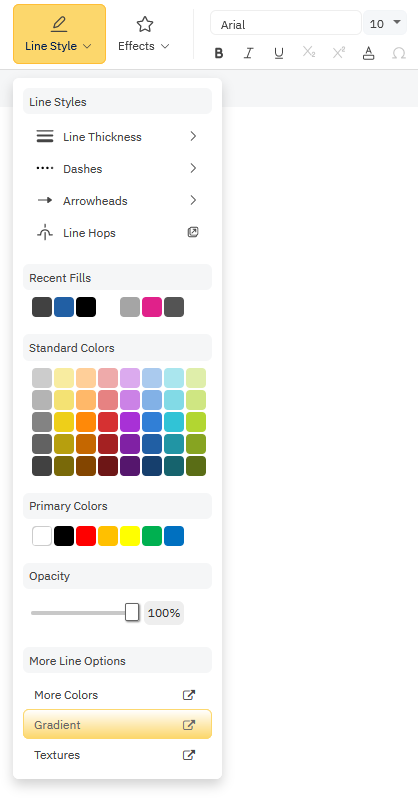Toggle underline text formatting

tap(279, 53)
